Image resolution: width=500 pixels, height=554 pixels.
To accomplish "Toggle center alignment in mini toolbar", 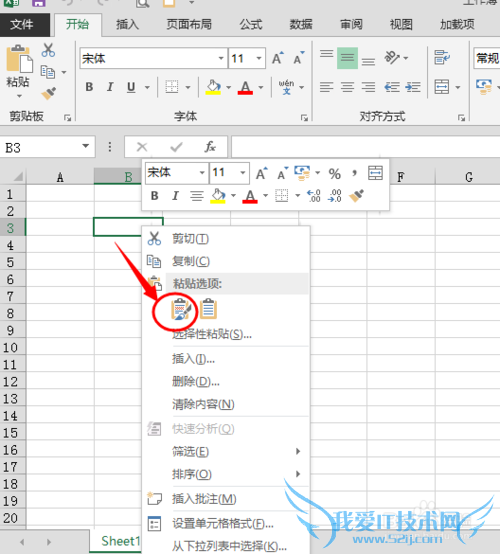I will [x=196, y=196].
